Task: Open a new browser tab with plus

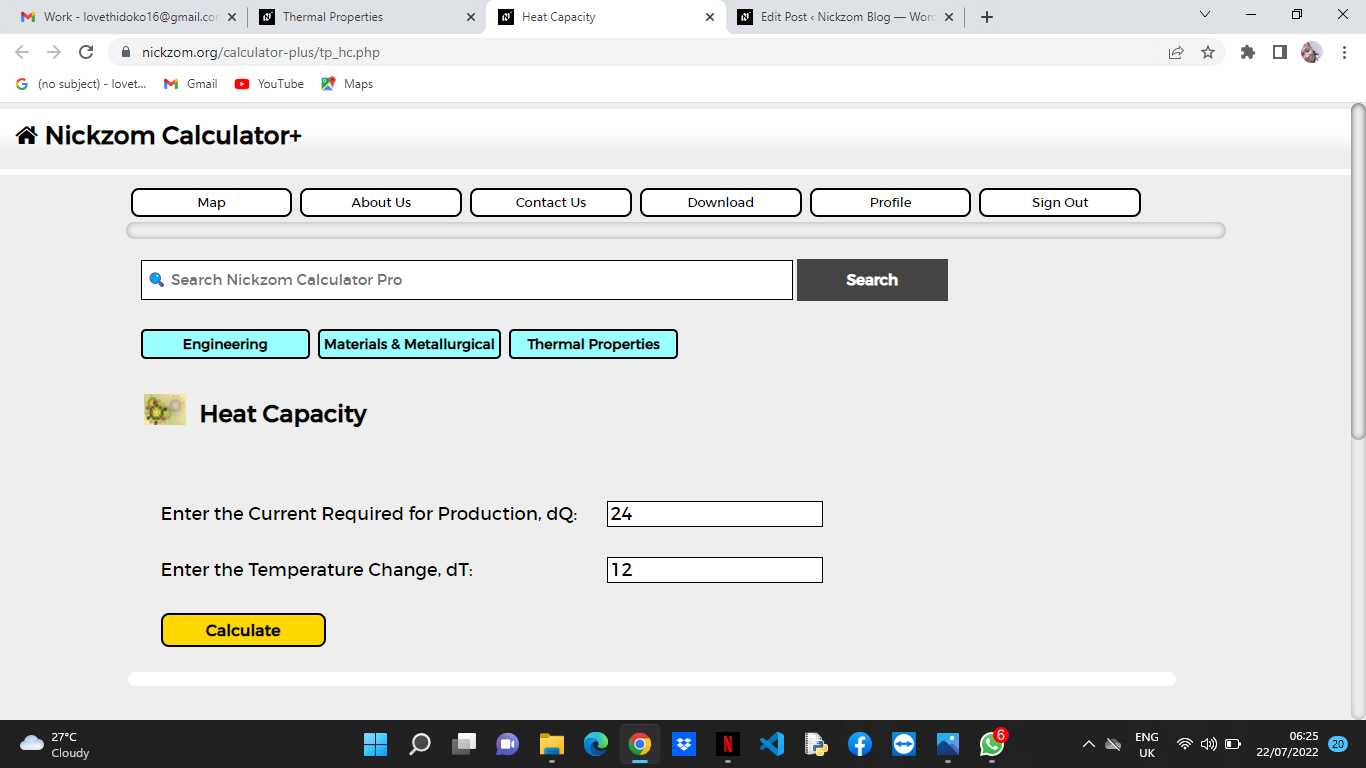Action: point(987,17)
